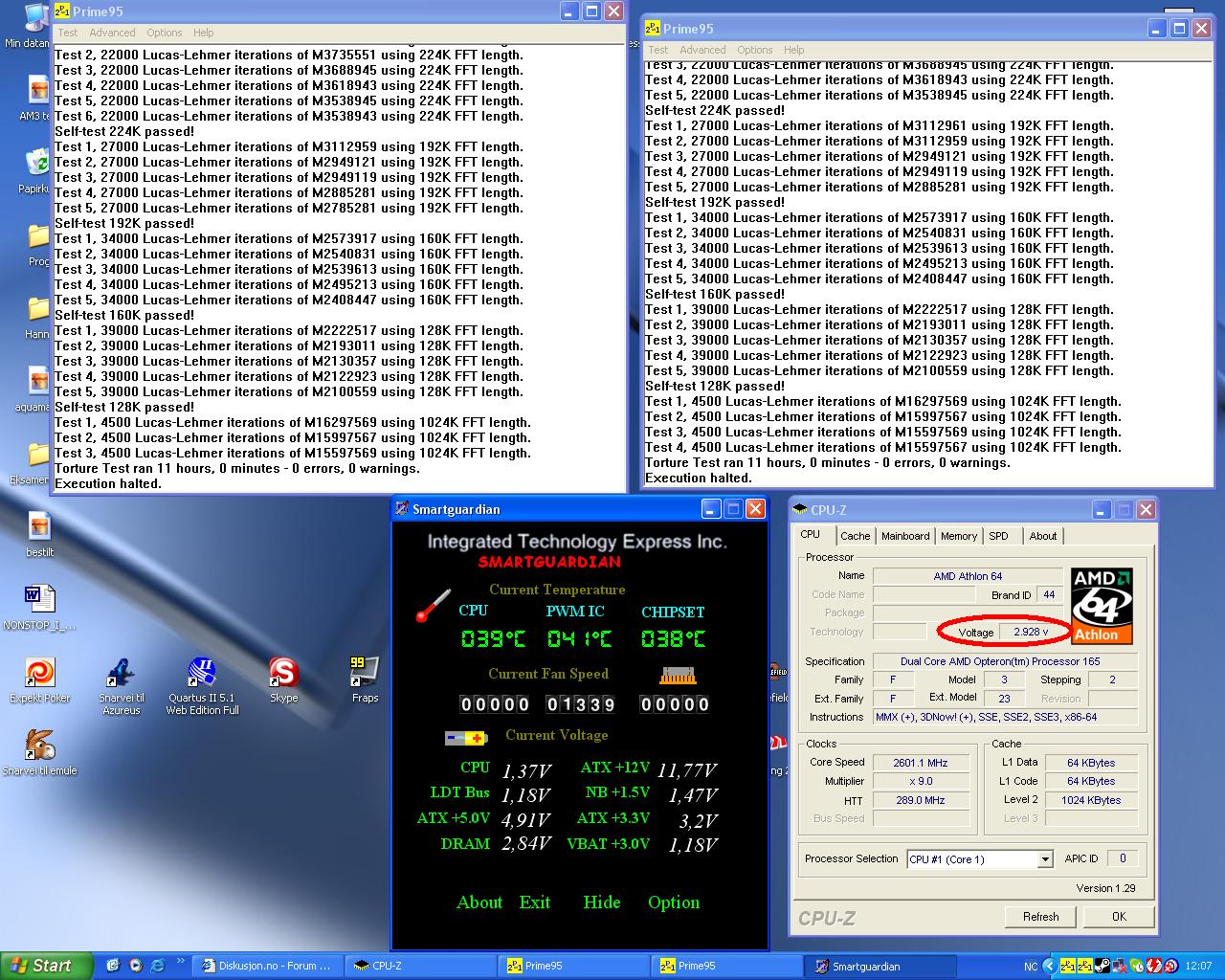The height and width of the screenshot is (980, 1225).
Task: Click the Steam icon in system tray
Action: [x=1102, y=966]
